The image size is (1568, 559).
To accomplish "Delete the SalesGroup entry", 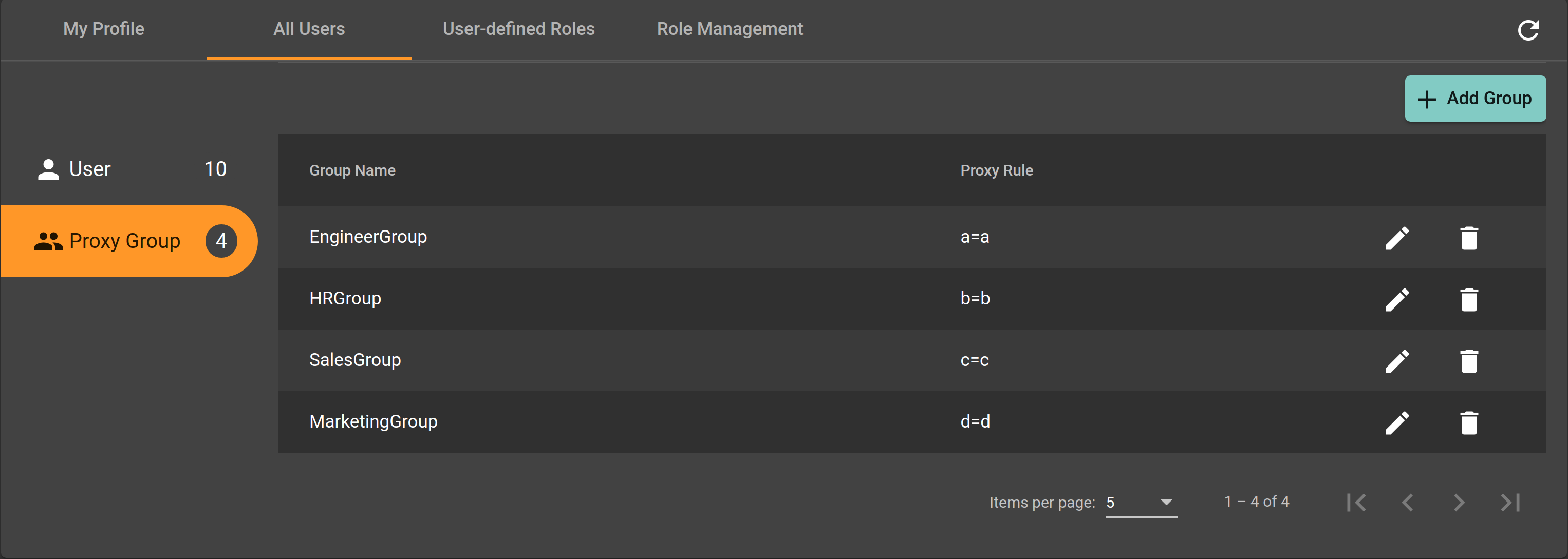I will [x=1470, y=361].
